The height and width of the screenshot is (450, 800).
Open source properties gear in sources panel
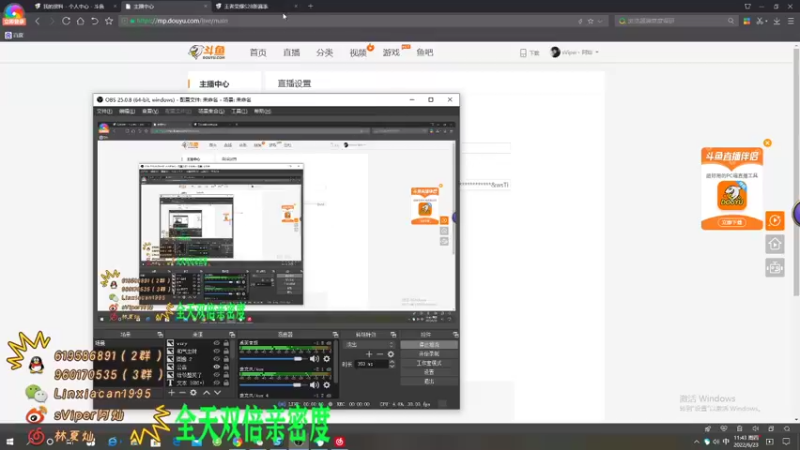tap(193, 393)
